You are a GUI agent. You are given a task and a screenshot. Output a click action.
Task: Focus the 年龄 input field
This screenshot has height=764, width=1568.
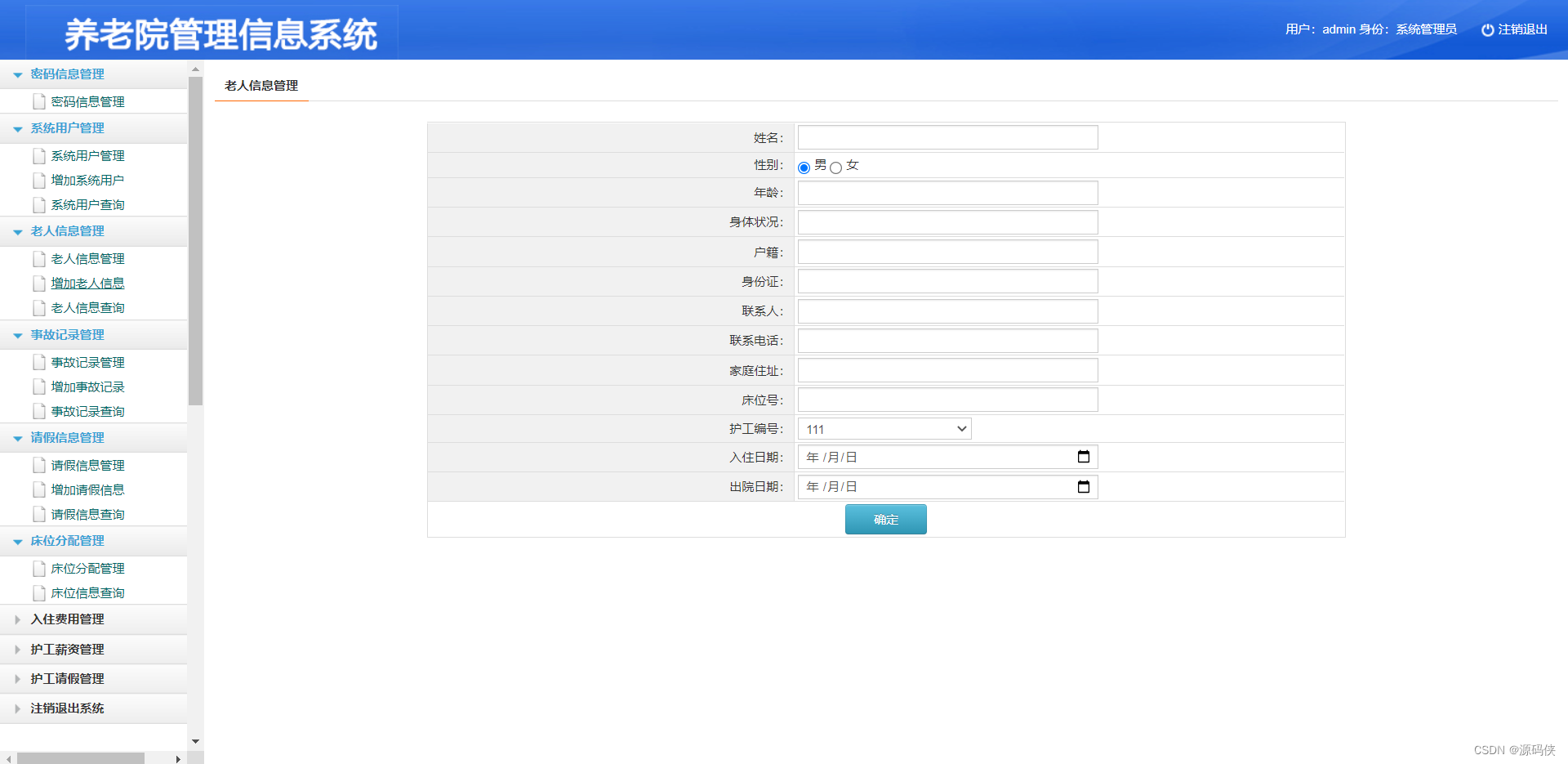pyautogui.click(x=947, y=193)
